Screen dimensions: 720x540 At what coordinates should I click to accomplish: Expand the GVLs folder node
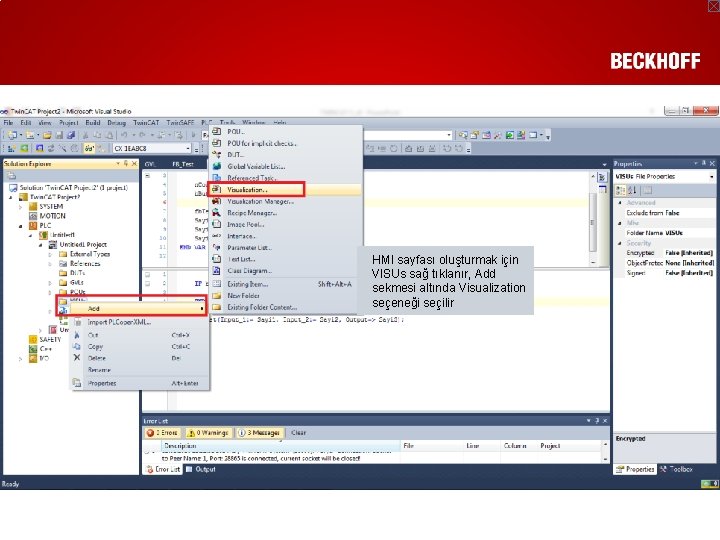coord(50,283)
